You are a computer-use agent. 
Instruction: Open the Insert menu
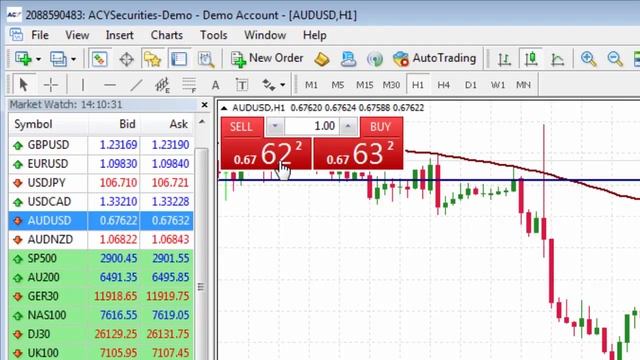(120, 36)
